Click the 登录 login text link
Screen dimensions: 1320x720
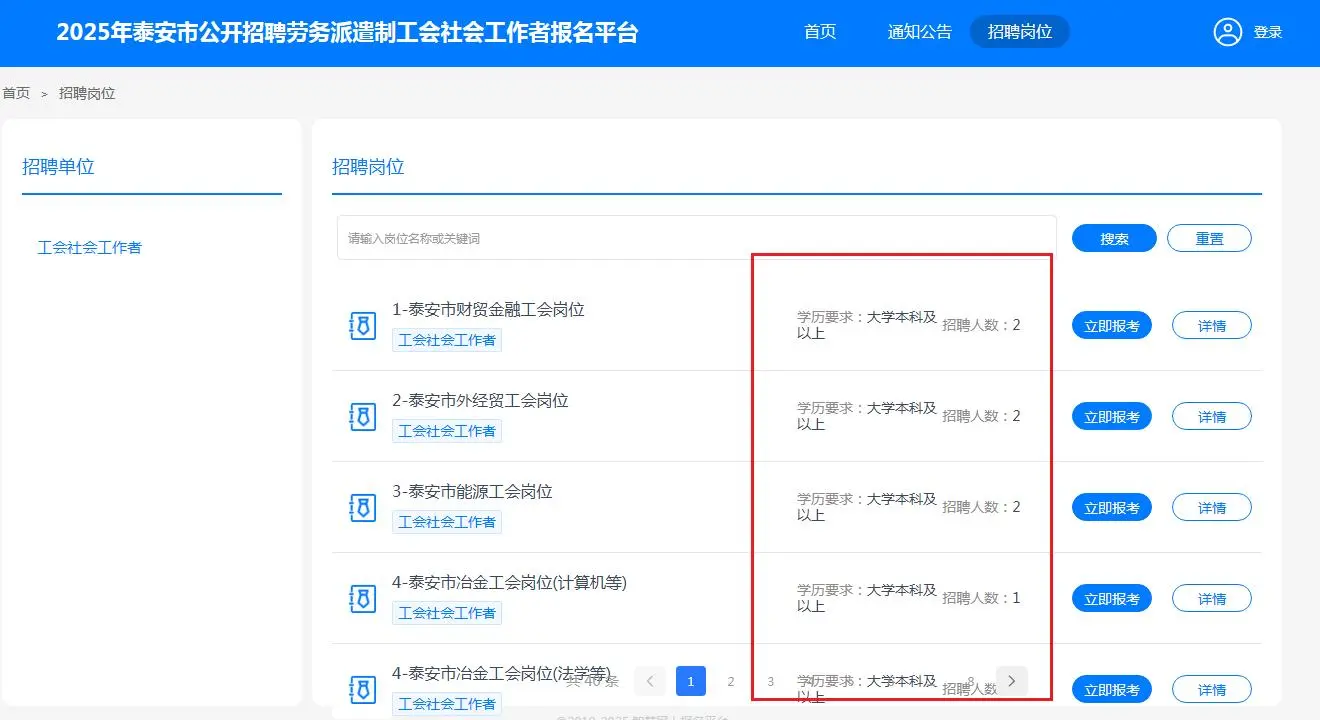point(1268,31)
